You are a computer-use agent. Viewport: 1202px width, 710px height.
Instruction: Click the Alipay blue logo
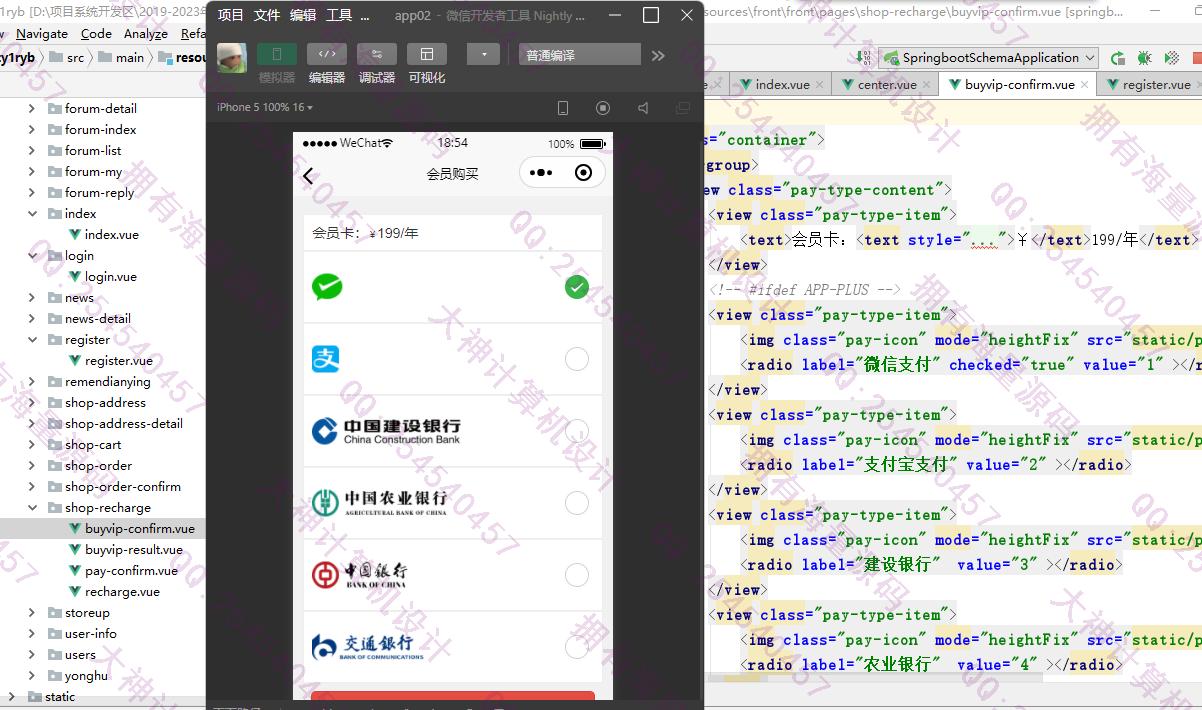point(326,359)
